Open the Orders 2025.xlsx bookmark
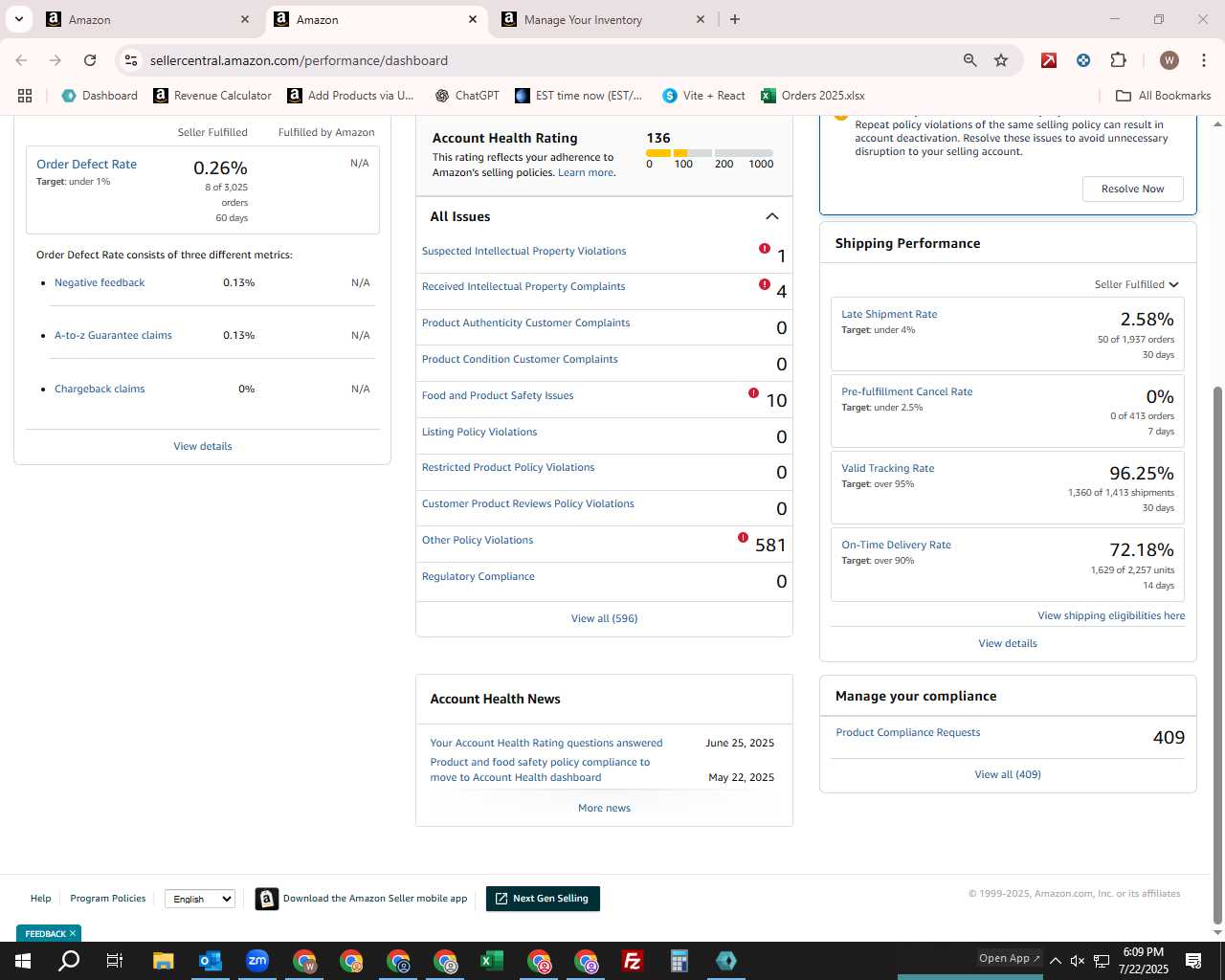The image size is (1225, 980). 813,96
